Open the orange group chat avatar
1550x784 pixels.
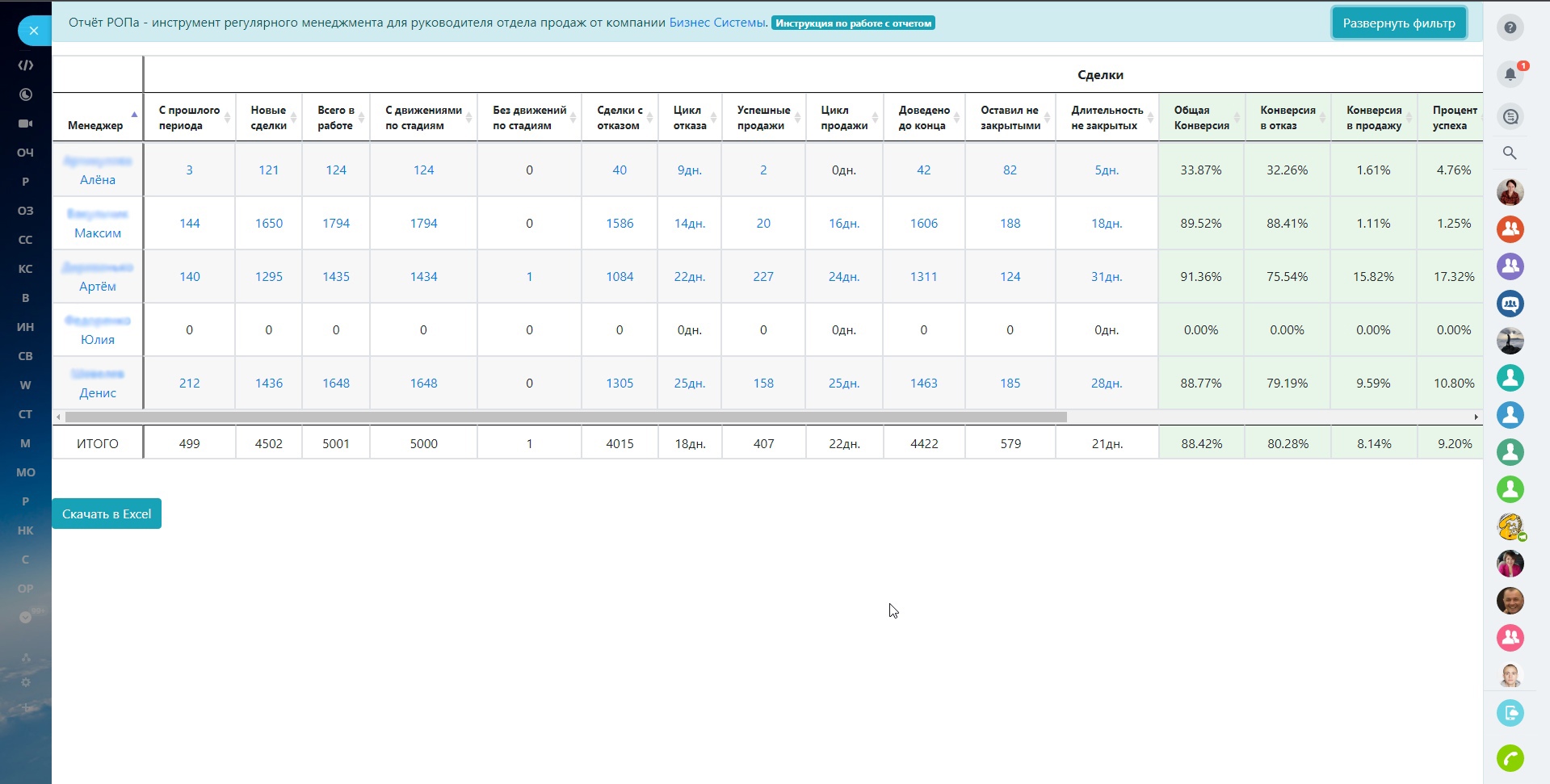[1510, 229]
